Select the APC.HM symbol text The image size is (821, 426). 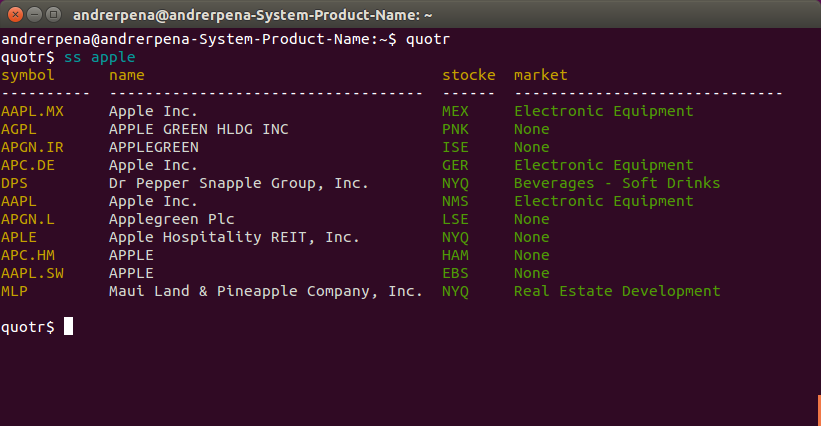[28, 255]
